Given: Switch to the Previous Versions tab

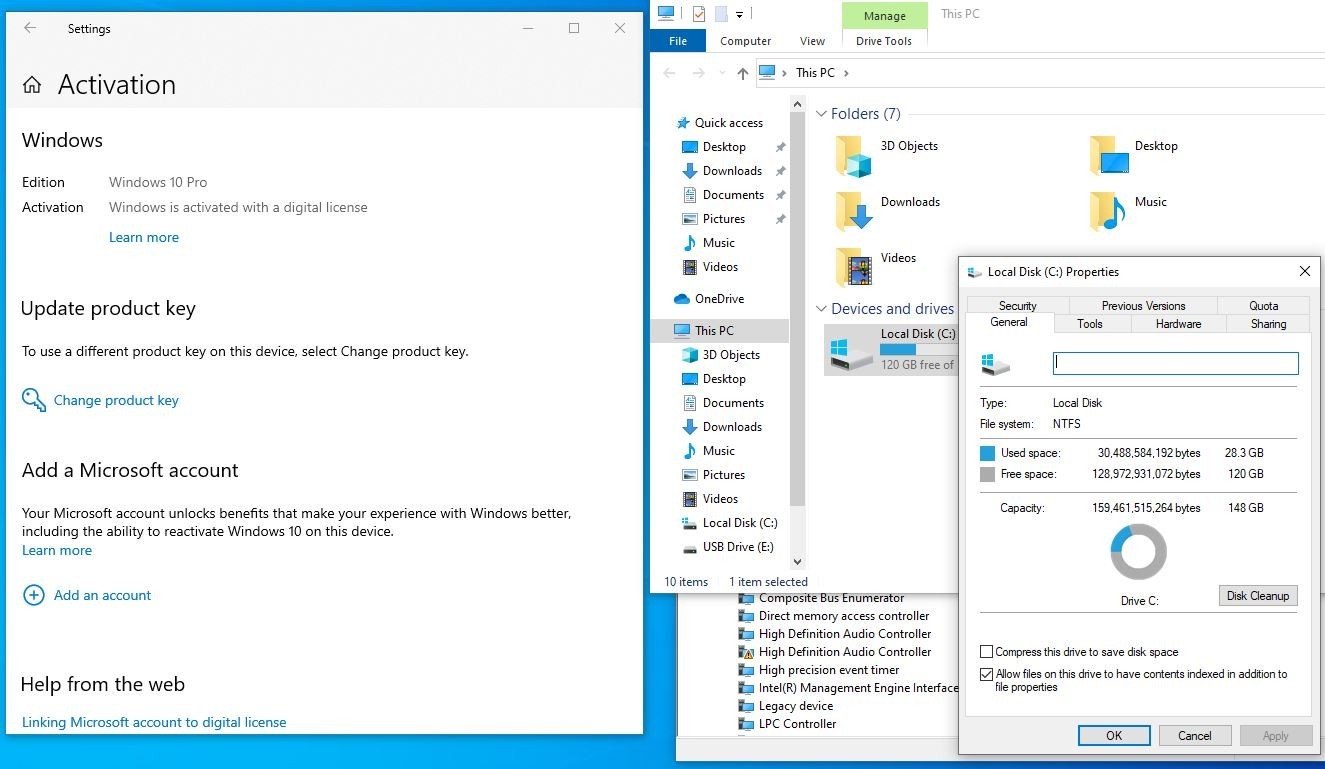Looking at the screenshot, I should [1143, 306].
